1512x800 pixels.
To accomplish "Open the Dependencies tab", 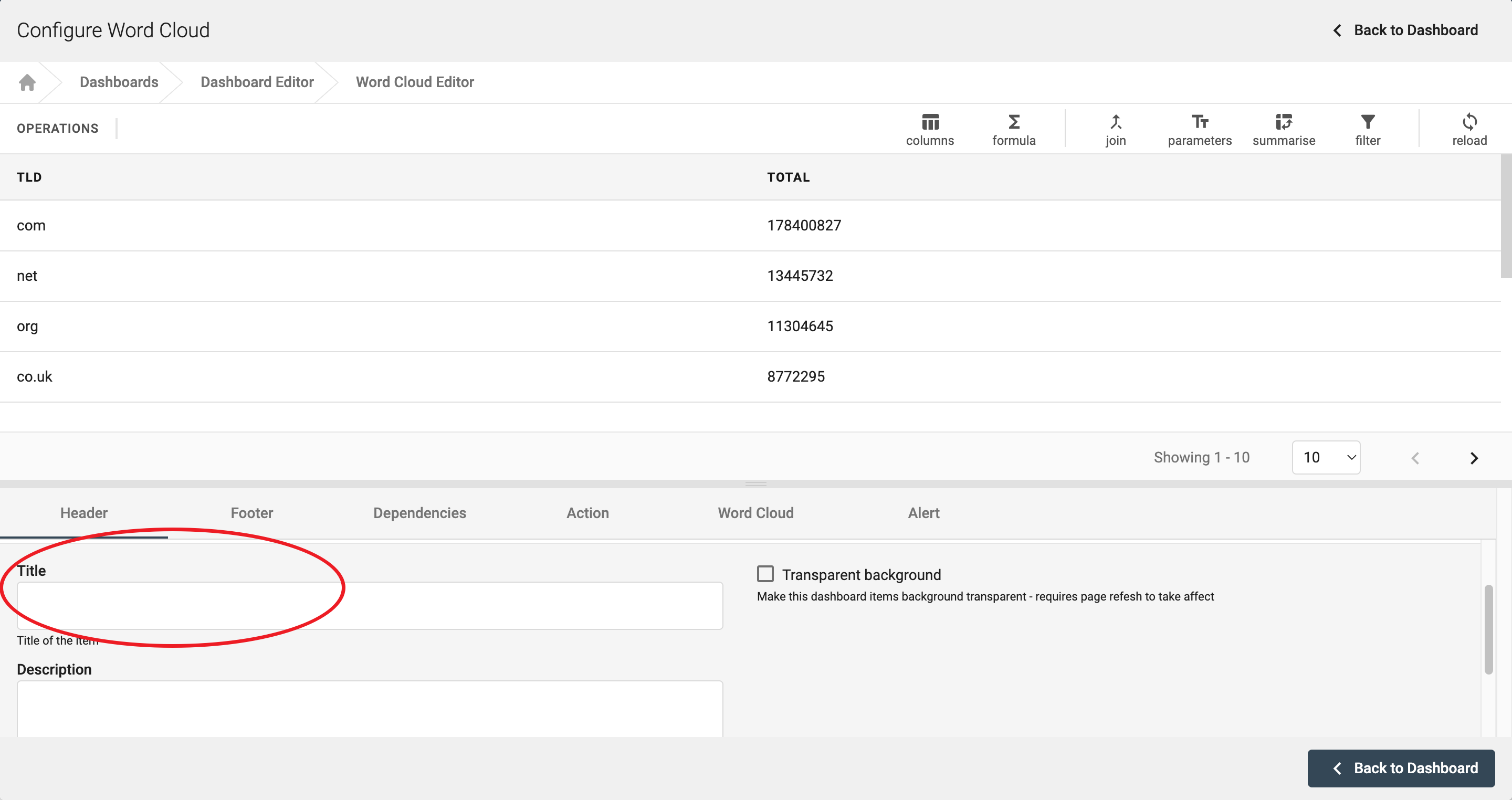I will (x=419, y=513).
